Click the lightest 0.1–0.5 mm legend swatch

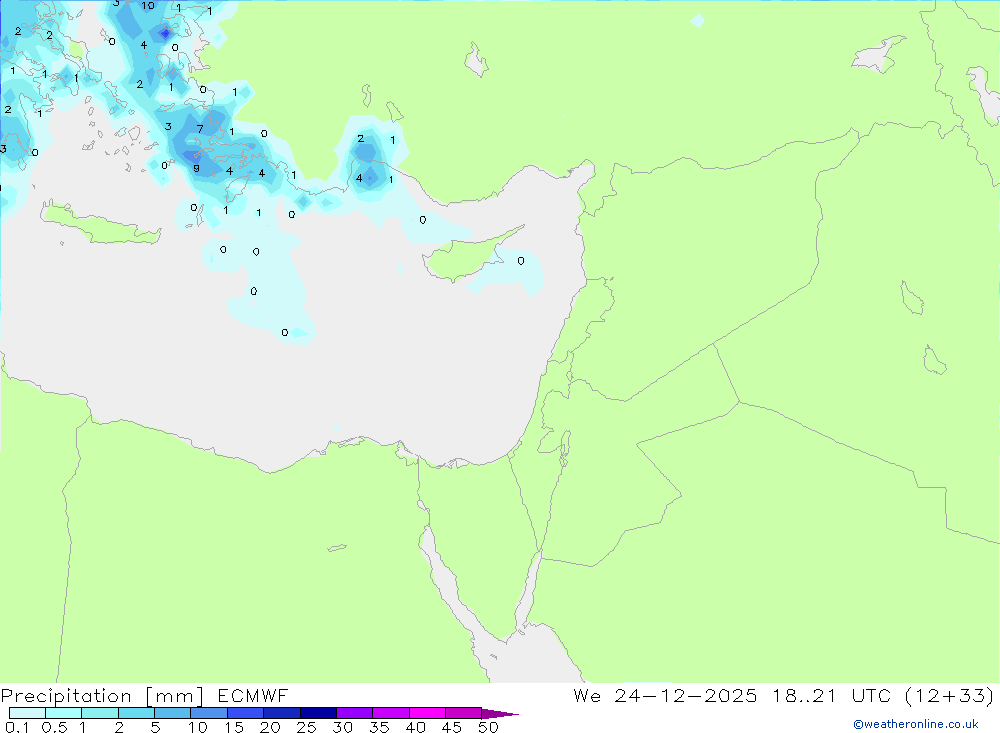[27, 713]
